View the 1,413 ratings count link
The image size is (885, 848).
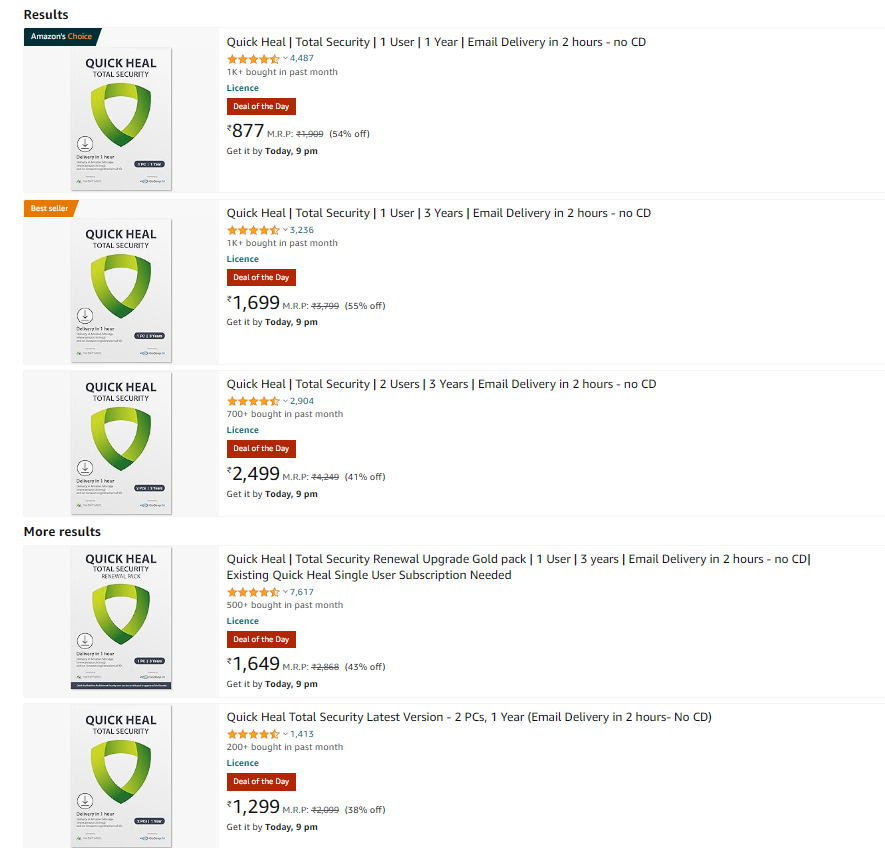click(x=301, y=734)
